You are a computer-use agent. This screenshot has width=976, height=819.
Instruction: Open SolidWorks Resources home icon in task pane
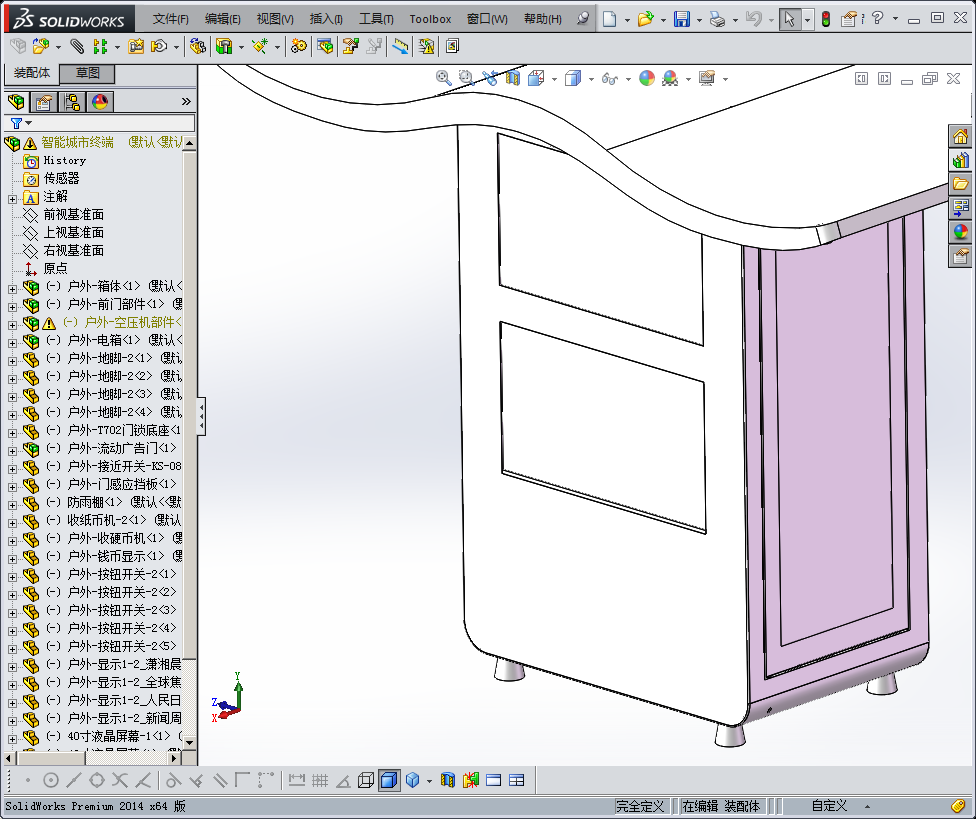(x=960, y=136)
